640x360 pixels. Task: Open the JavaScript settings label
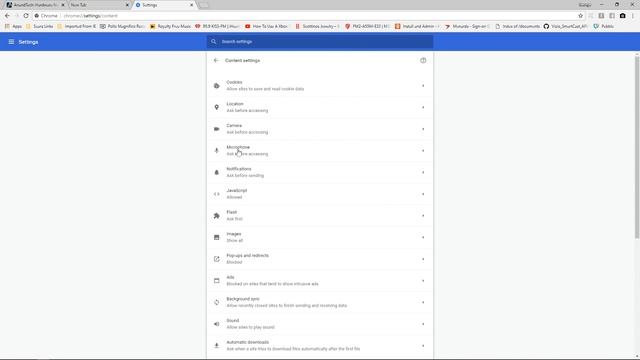(237, 191)
